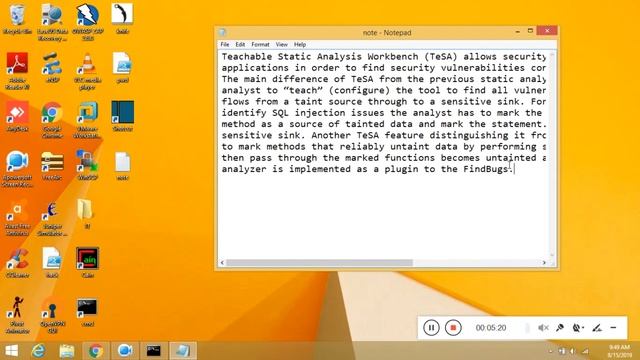Click the Notepad icon in title bar

pyautogui.click(x=222, y=32)
